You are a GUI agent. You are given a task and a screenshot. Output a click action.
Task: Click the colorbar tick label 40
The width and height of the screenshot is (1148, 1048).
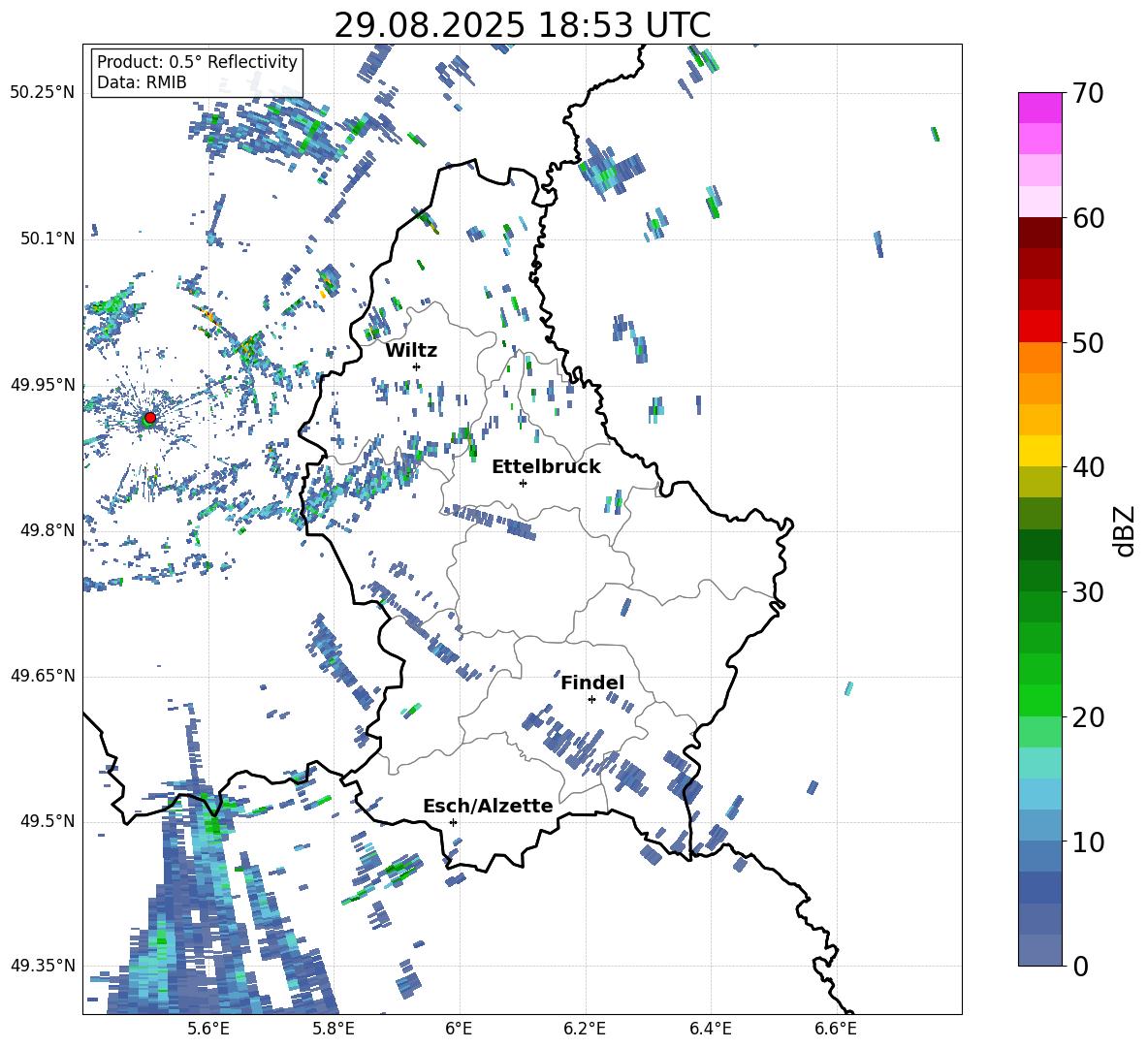[1088, 467]
